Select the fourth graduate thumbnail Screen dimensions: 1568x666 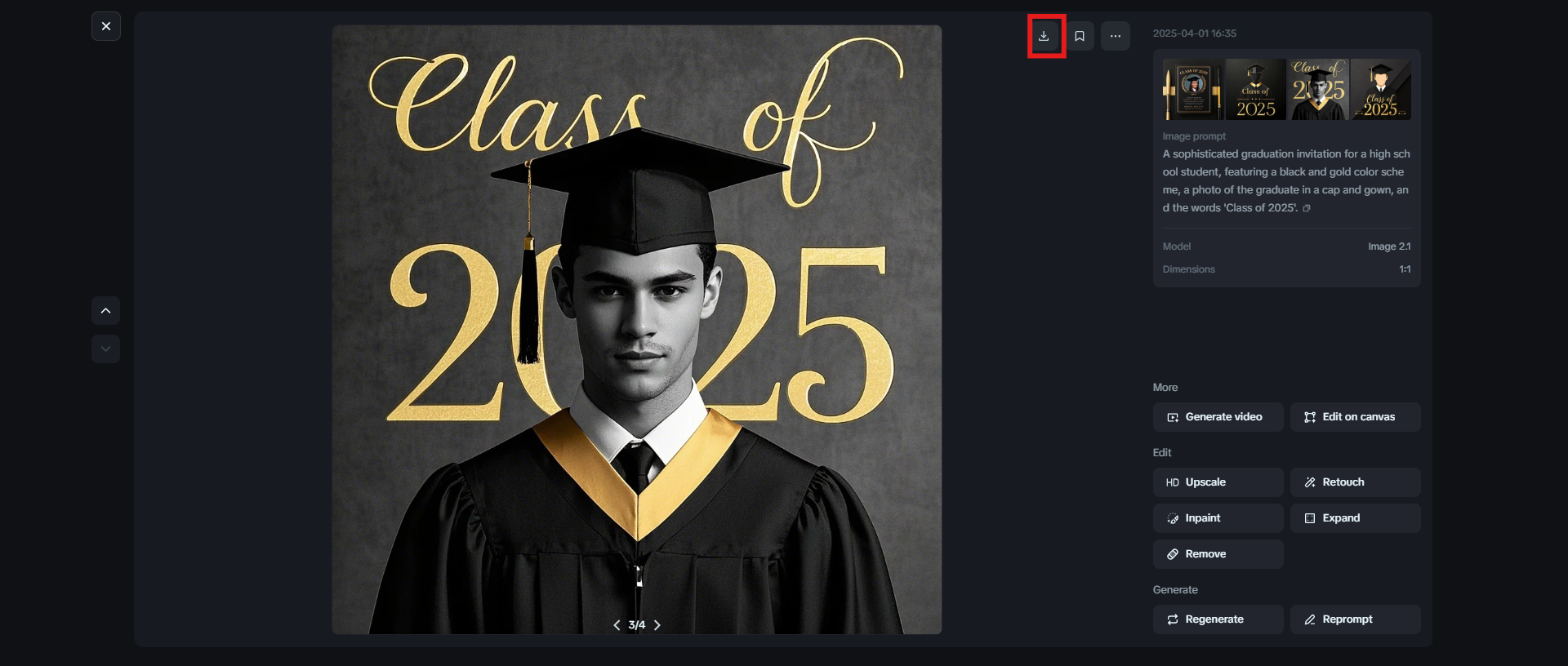point(1381,90)
